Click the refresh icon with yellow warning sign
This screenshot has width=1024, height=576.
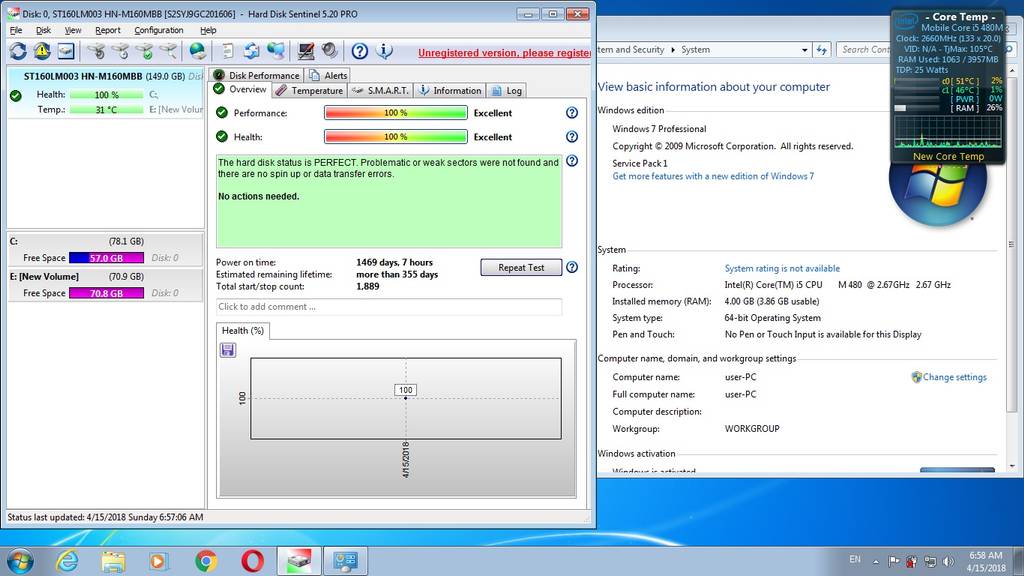click(42, 51)
